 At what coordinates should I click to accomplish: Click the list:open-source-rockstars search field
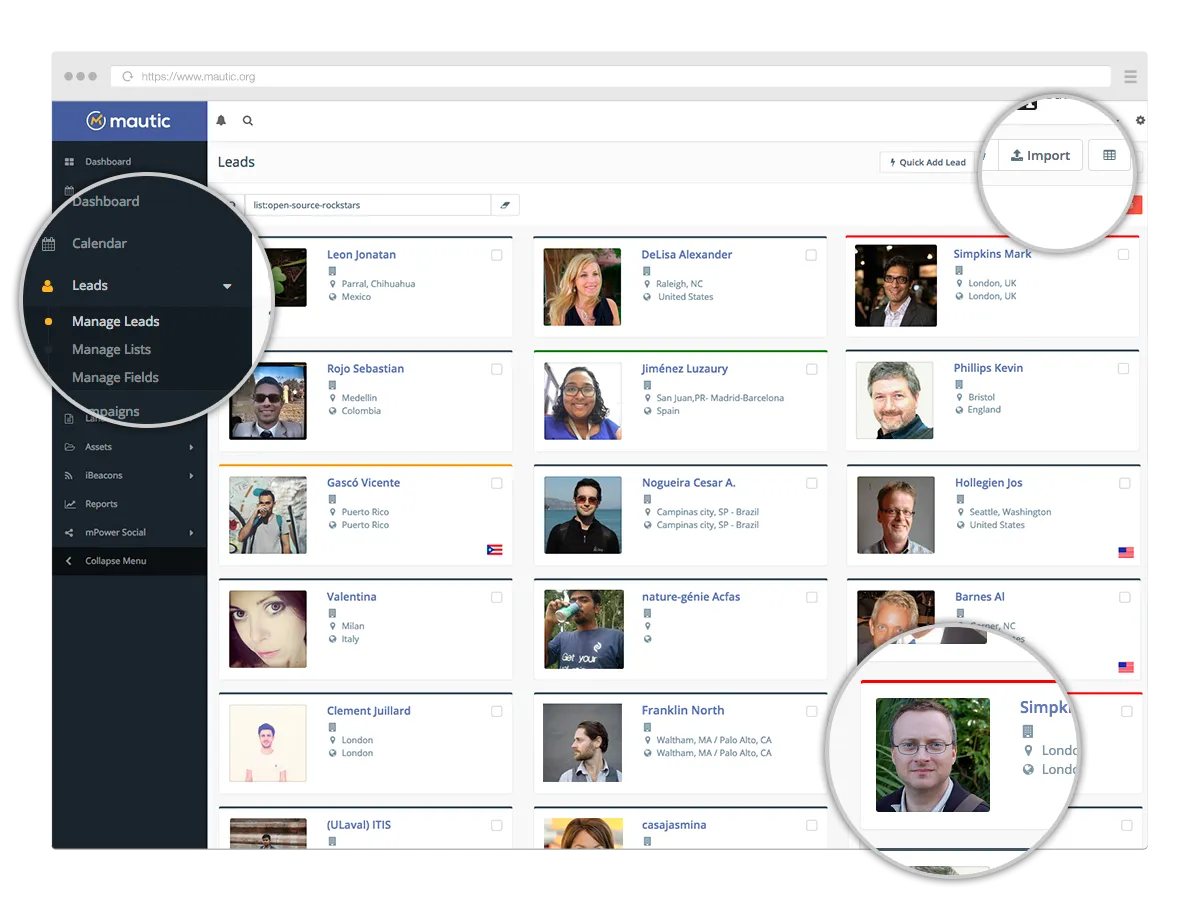pos(368,205)
